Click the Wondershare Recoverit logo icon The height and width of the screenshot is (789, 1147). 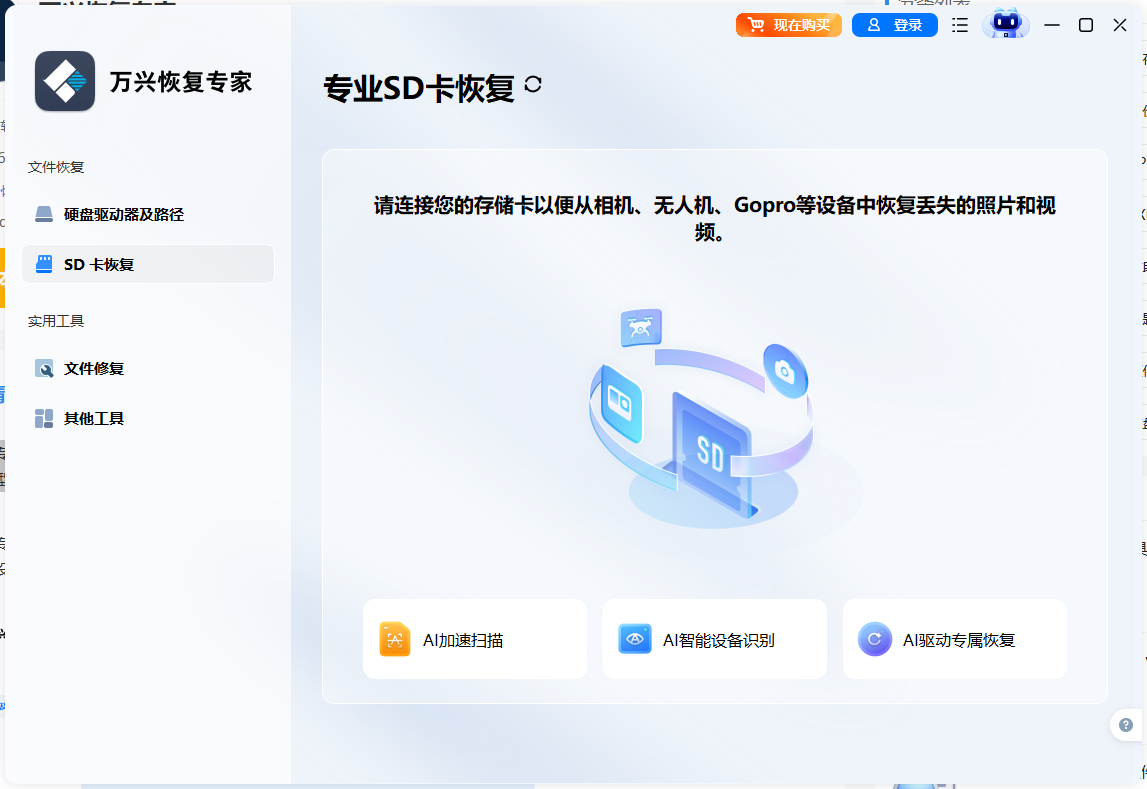pos(65,81)
